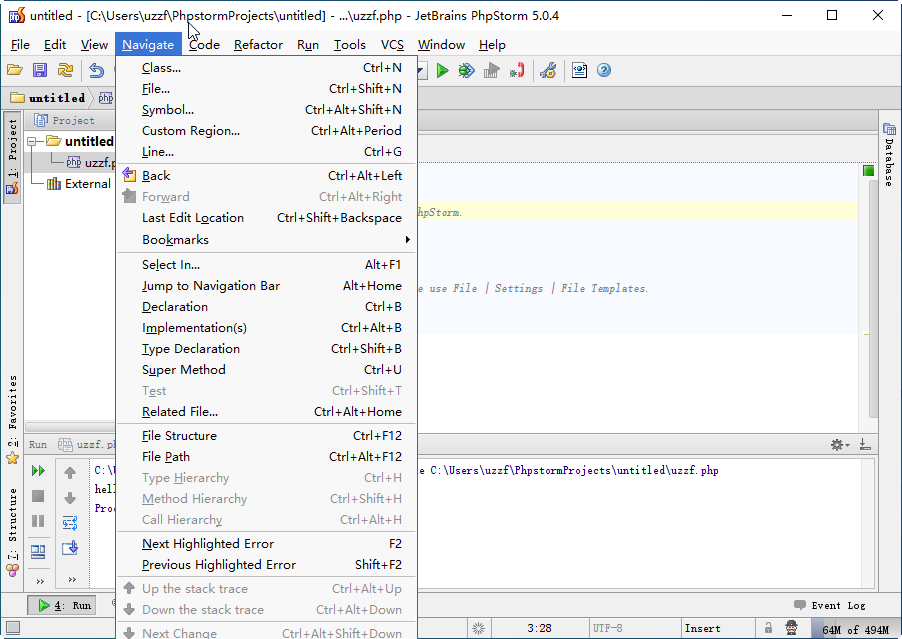Viewport: 902px width, 639px height.
Task: Click the Run panel hide/download icon
Action: click(865, 444)
